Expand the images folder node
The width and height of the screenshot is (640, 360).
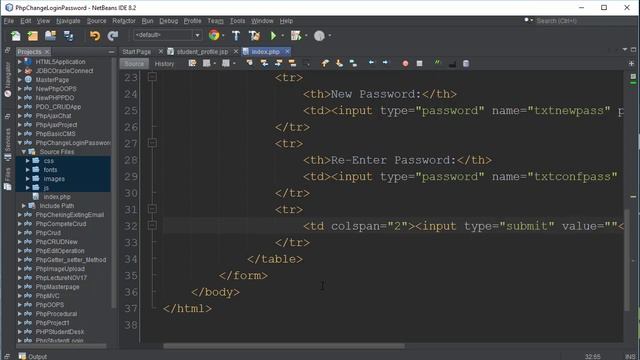click(x=27, y=179)
